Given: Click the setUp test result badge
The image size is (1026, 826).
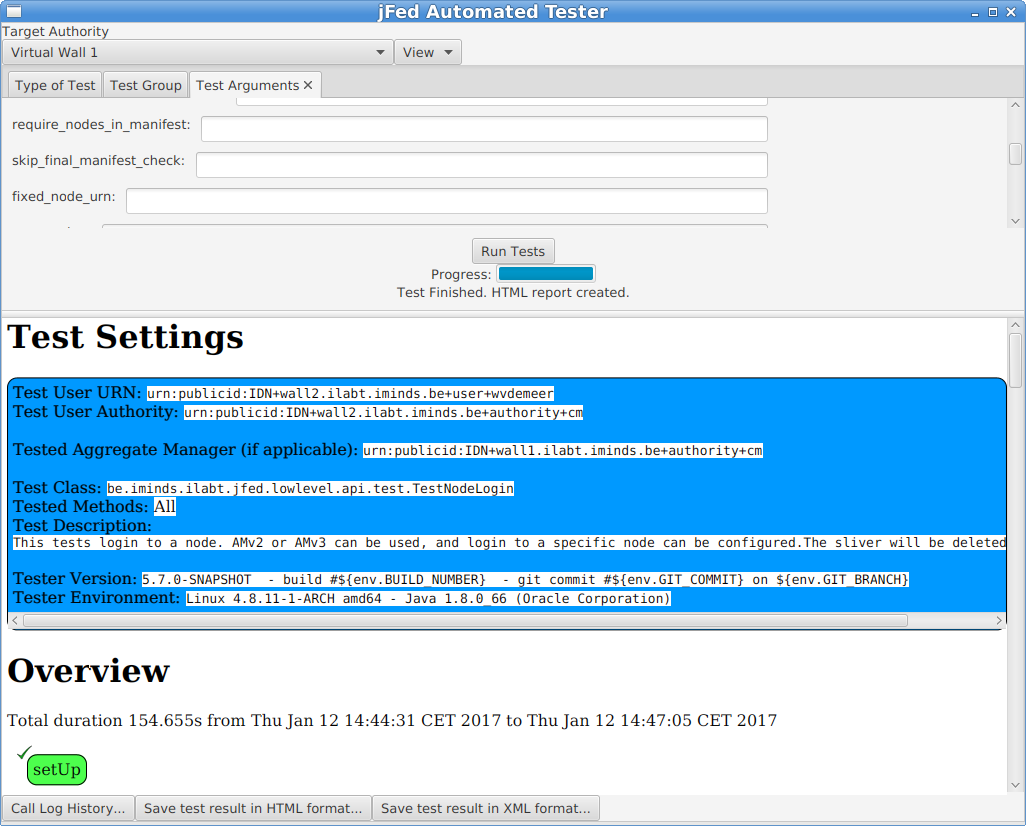Looking at the screenshot, I should [57, 770].
